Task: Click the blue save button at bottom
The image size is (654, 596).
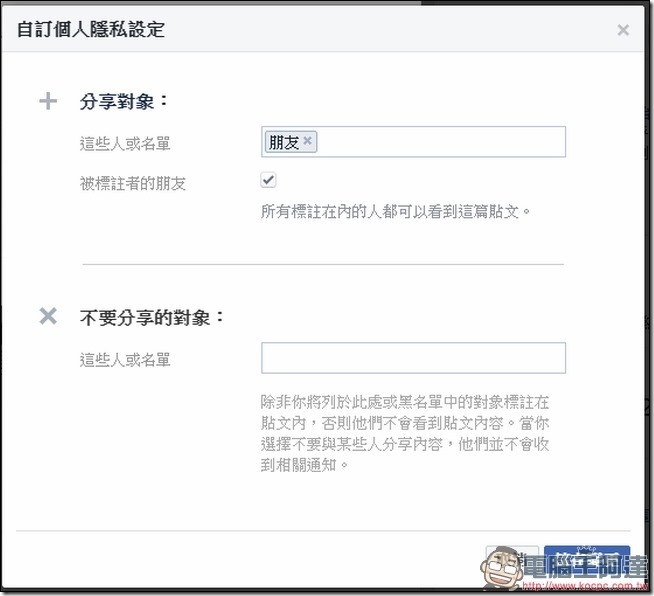Action: (587, 560)
